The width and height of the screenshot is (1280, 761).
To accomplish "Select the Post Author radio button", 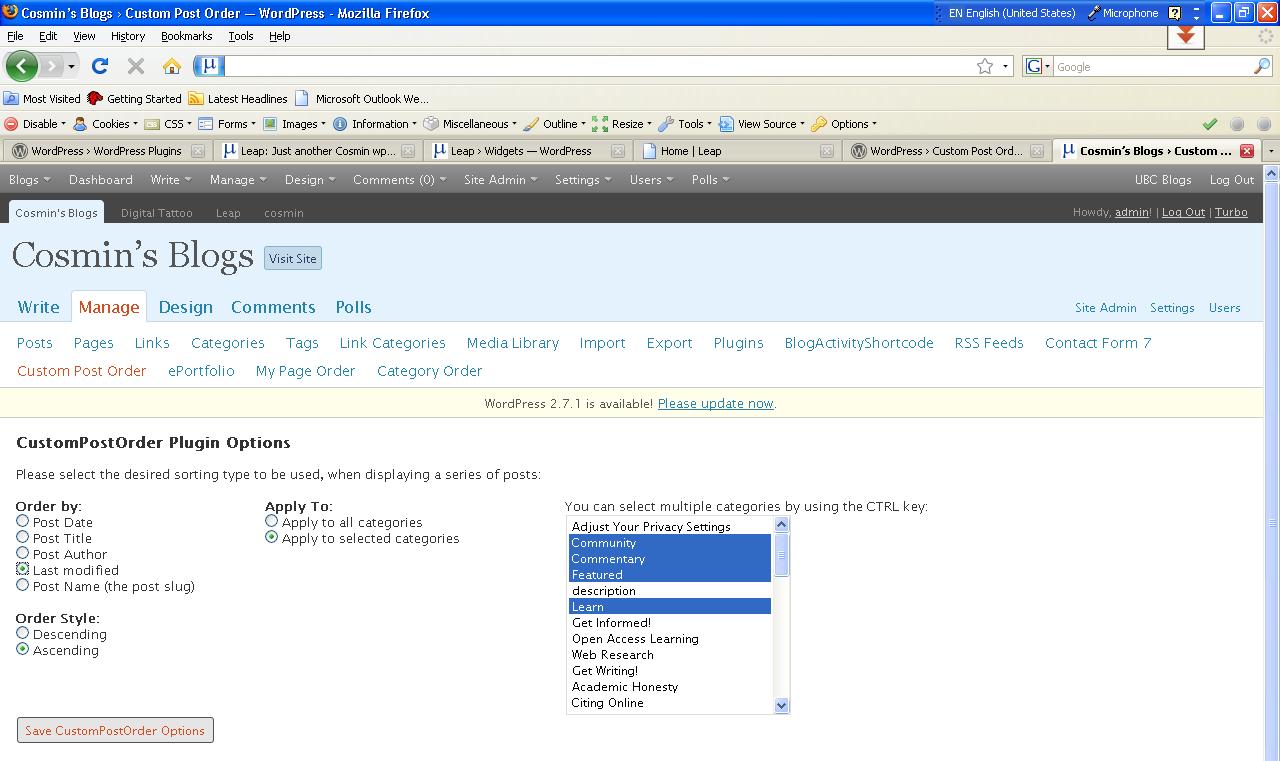I will pyautogui.click(x=22, y=553).
